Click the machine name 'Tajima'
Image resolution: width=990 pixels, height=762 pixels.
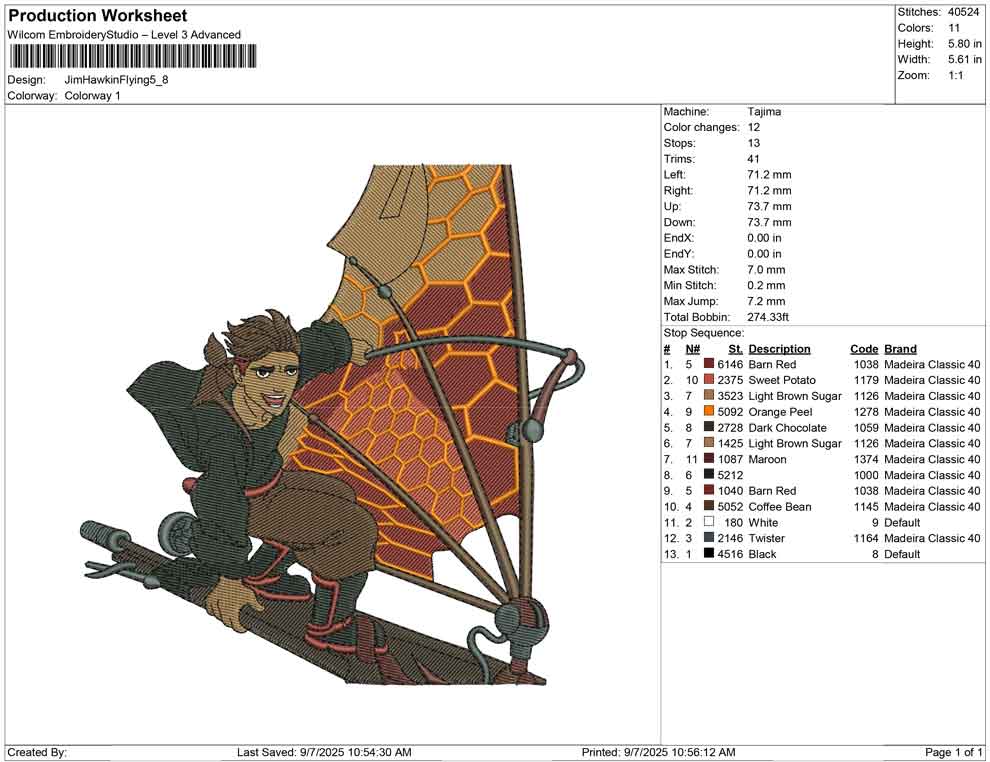click(x=765, y=112)
